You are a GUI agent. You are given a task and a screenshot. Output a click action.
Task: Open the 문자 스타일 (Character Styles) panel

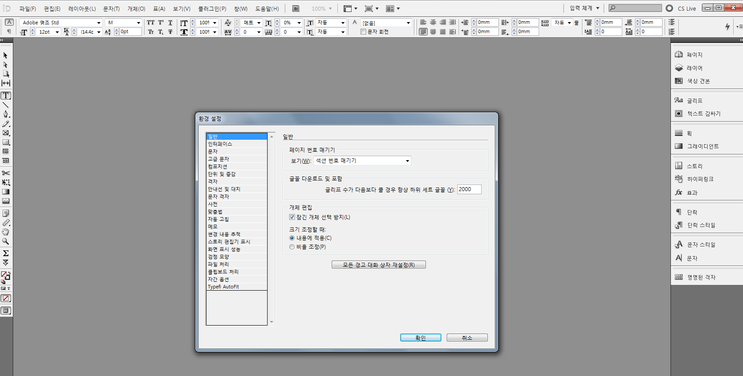(x=695, y=245)
